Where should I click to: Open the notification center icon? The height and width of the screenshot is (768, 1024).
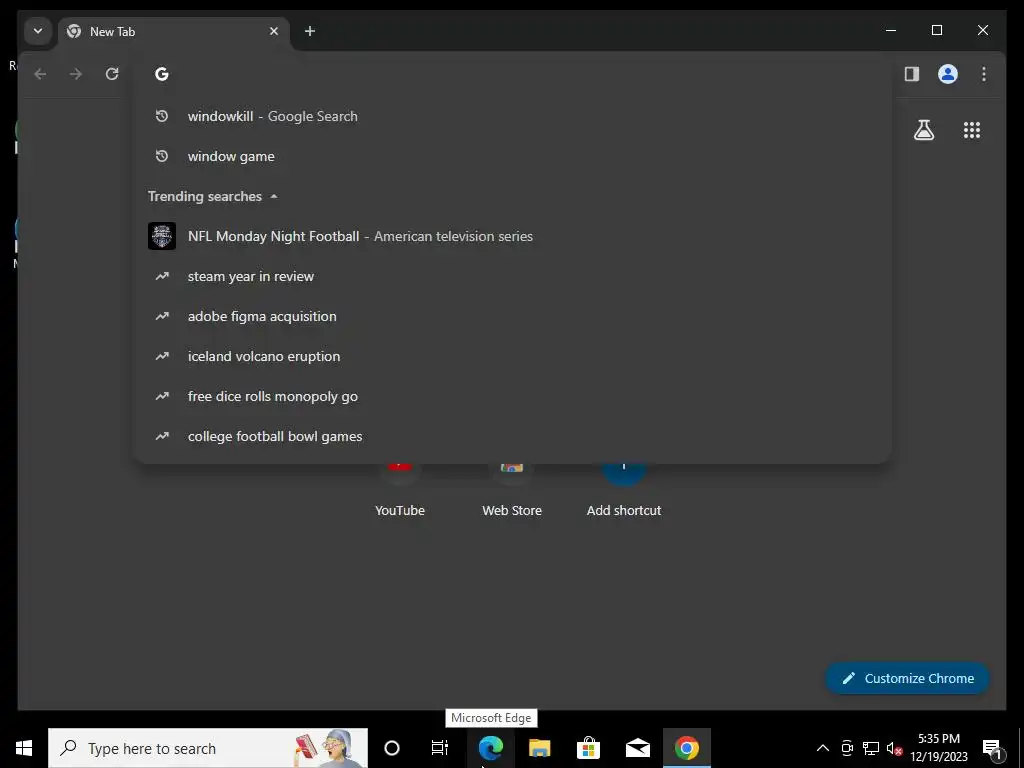pyautogui.click(x=992, y=748)
